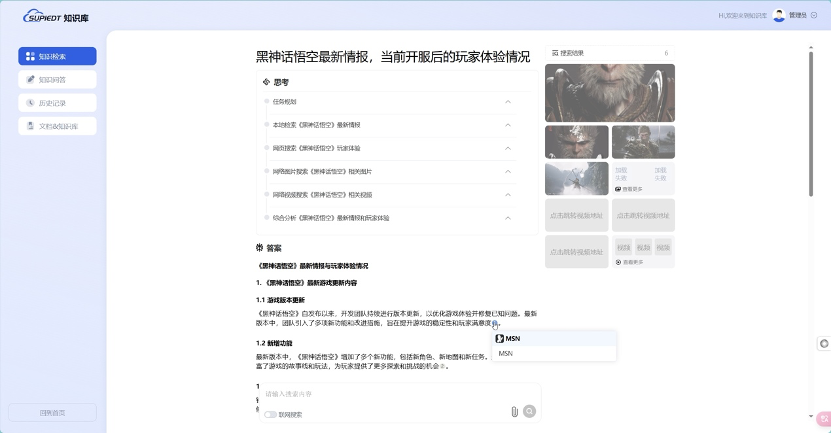Toggle the 联网搜索 switch
Image resolution: width=832 pixels, height=434 pixels.
(x=271, y=415)
